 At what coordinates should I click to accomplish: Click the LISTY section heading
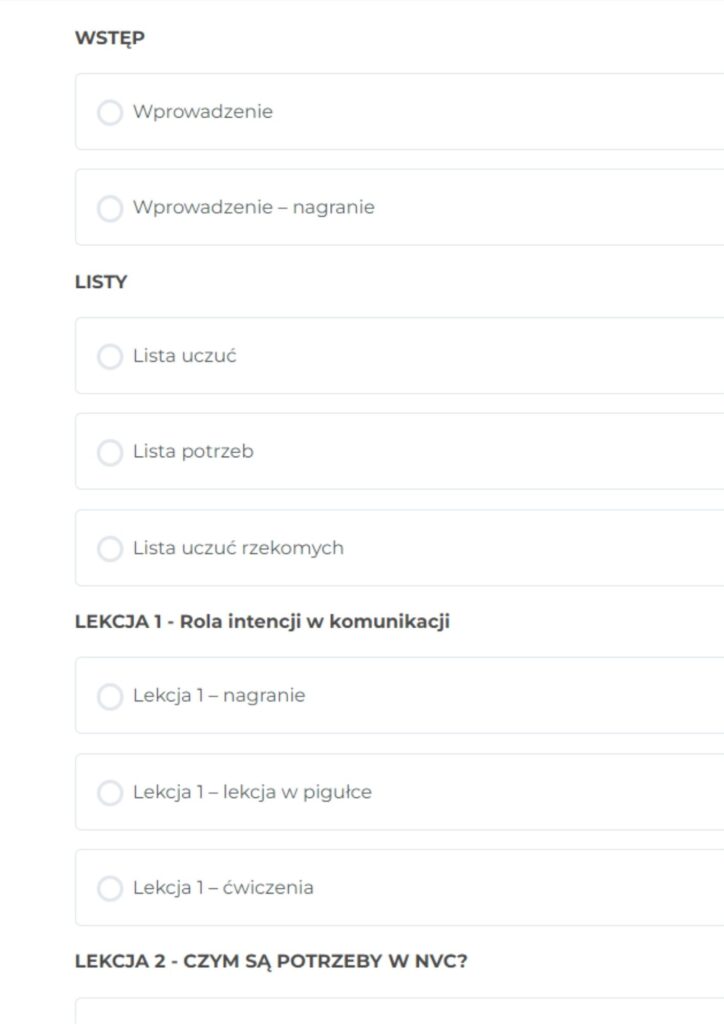(x=101, y=282)
